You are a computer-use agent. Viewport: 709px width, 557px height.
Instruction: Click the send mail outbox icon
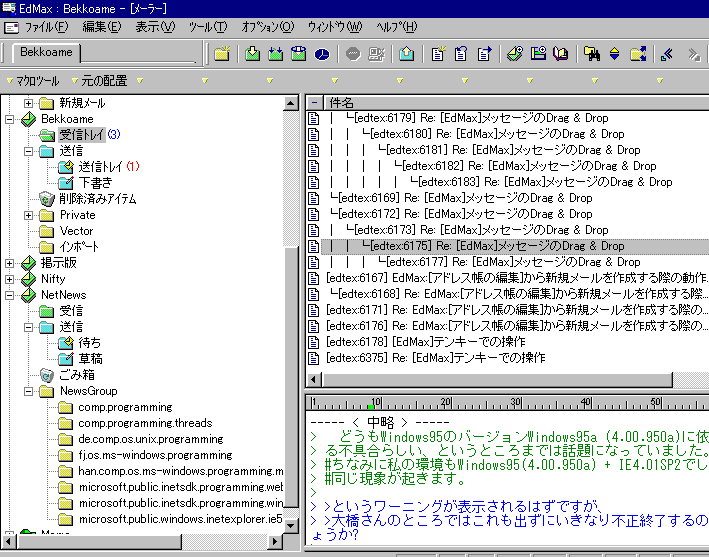coord(406,54)
